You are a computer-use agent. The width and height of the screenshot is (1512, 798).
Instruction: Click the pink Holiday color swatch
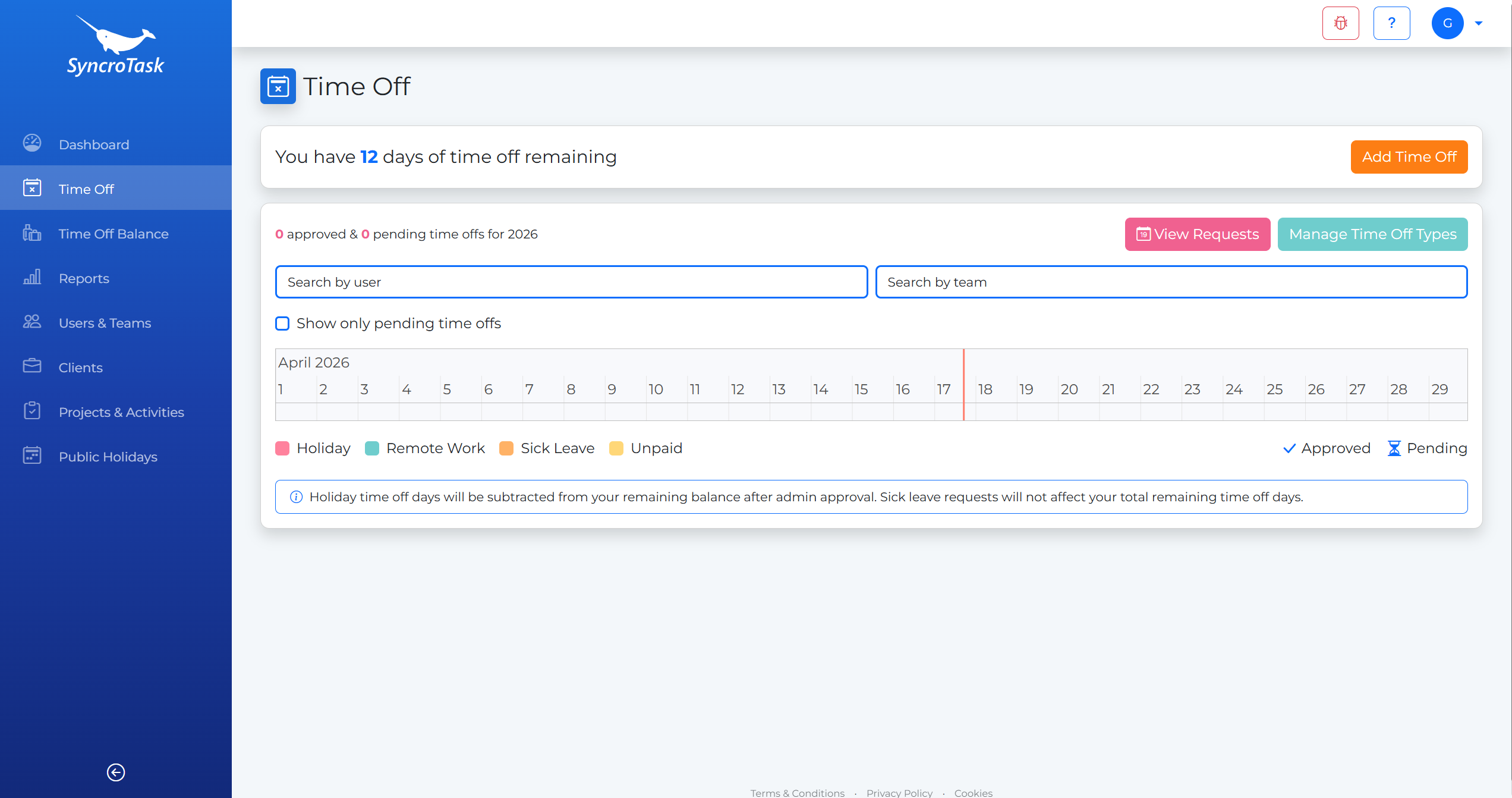(282, 448)
